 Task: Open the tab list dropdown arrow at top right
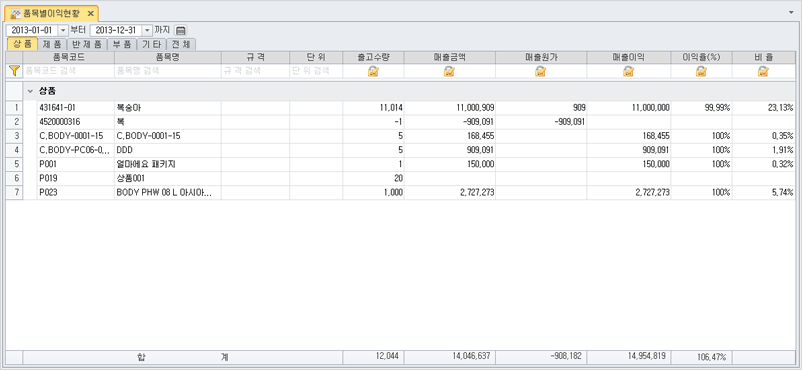[792, 11]
